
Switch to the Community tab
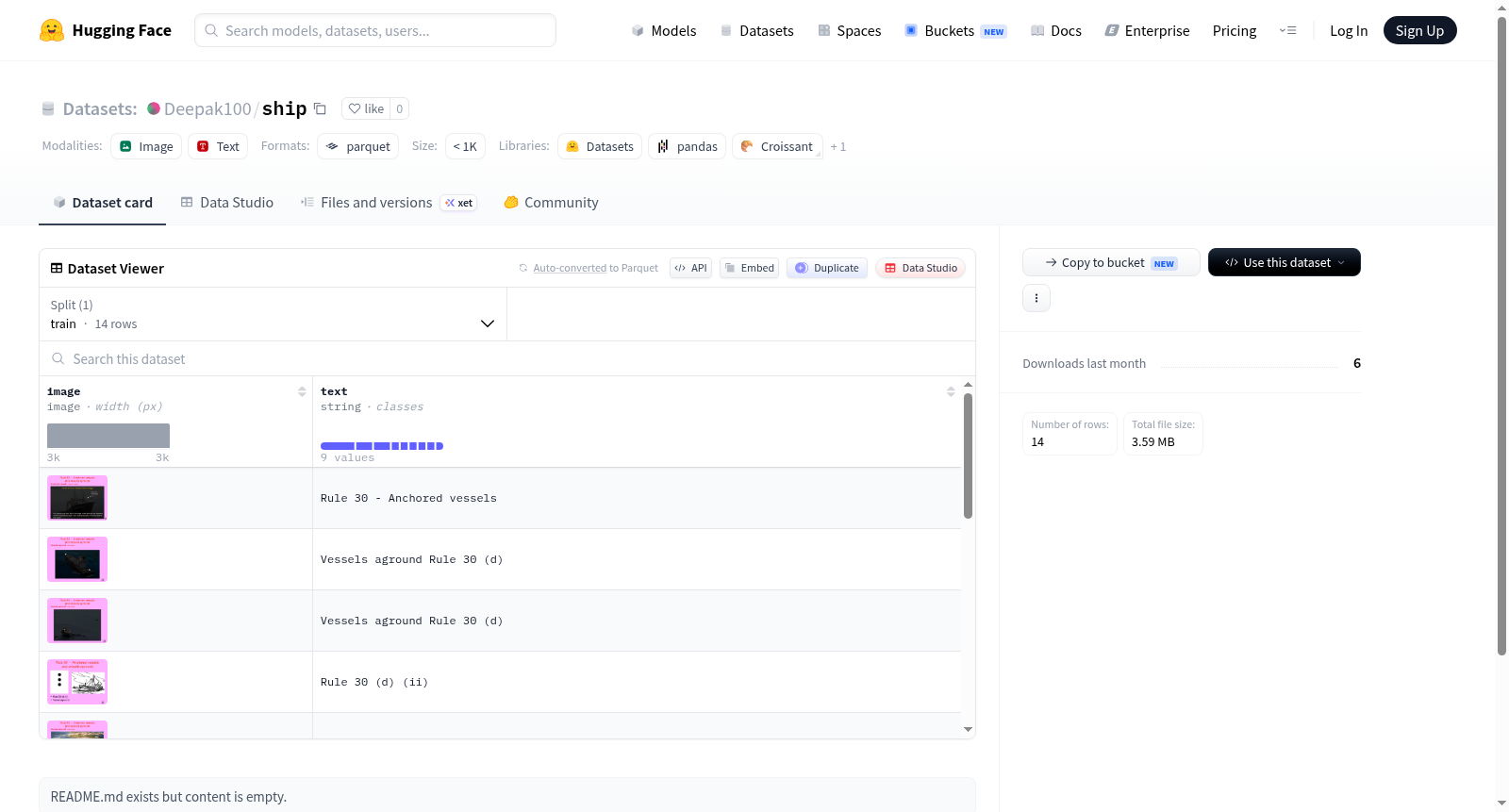pyautogui.click(x=551, y=203)
